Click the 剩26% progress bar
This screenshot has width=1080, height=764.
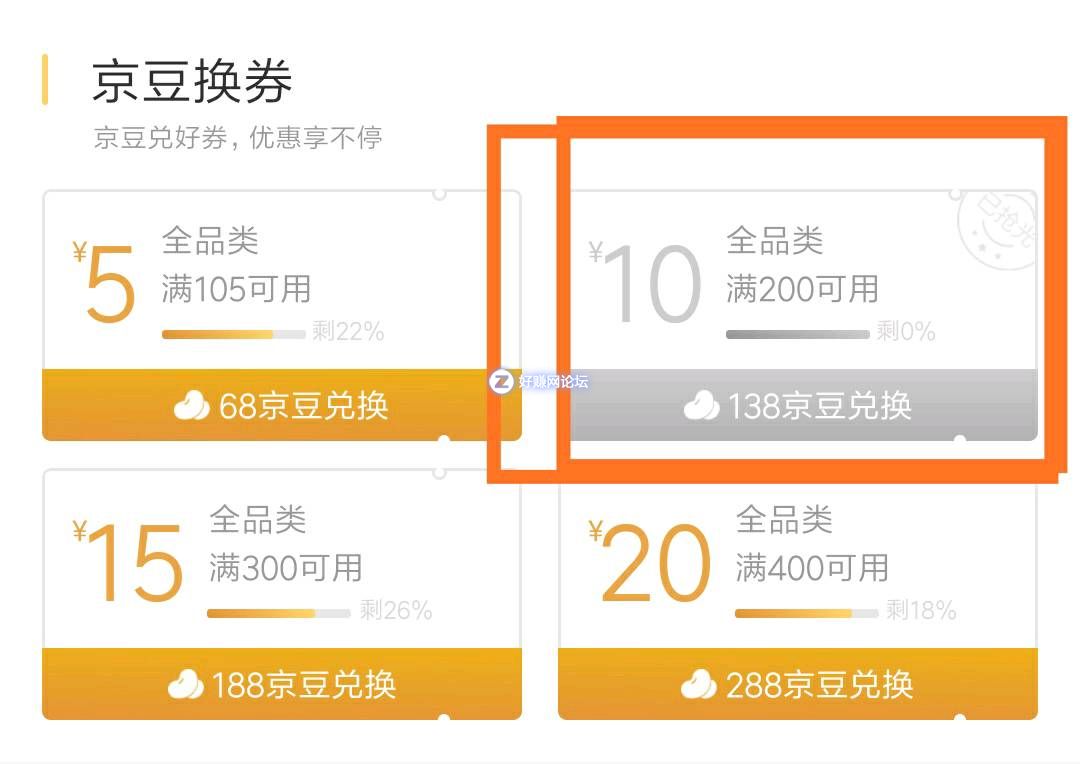279,613
